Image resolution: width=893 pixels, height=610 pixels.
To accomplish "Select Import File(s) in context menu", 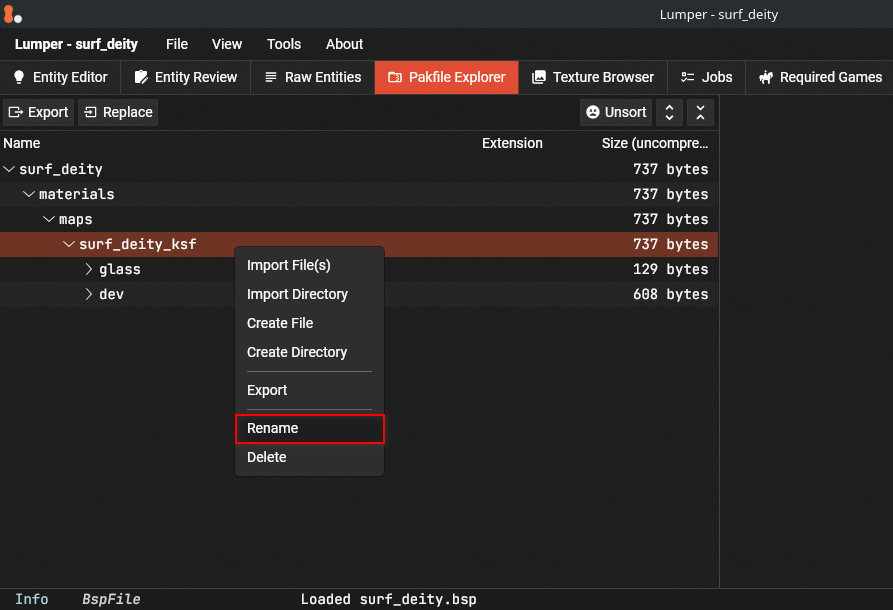I will [x=288, y=265].
